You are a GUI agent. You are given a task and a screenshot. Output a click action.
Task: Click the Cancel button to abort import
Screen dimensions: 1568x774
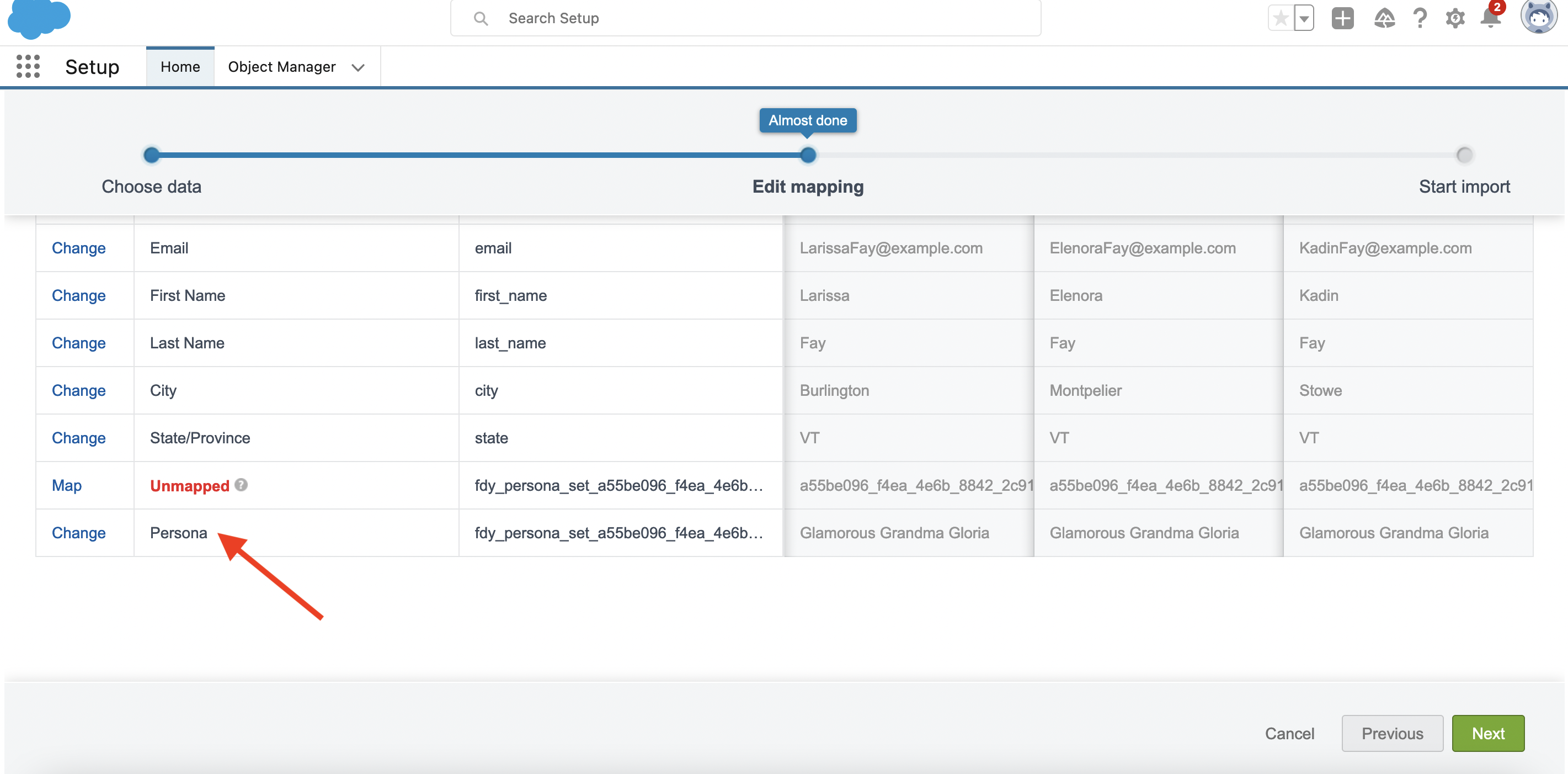click(1292, 732)
